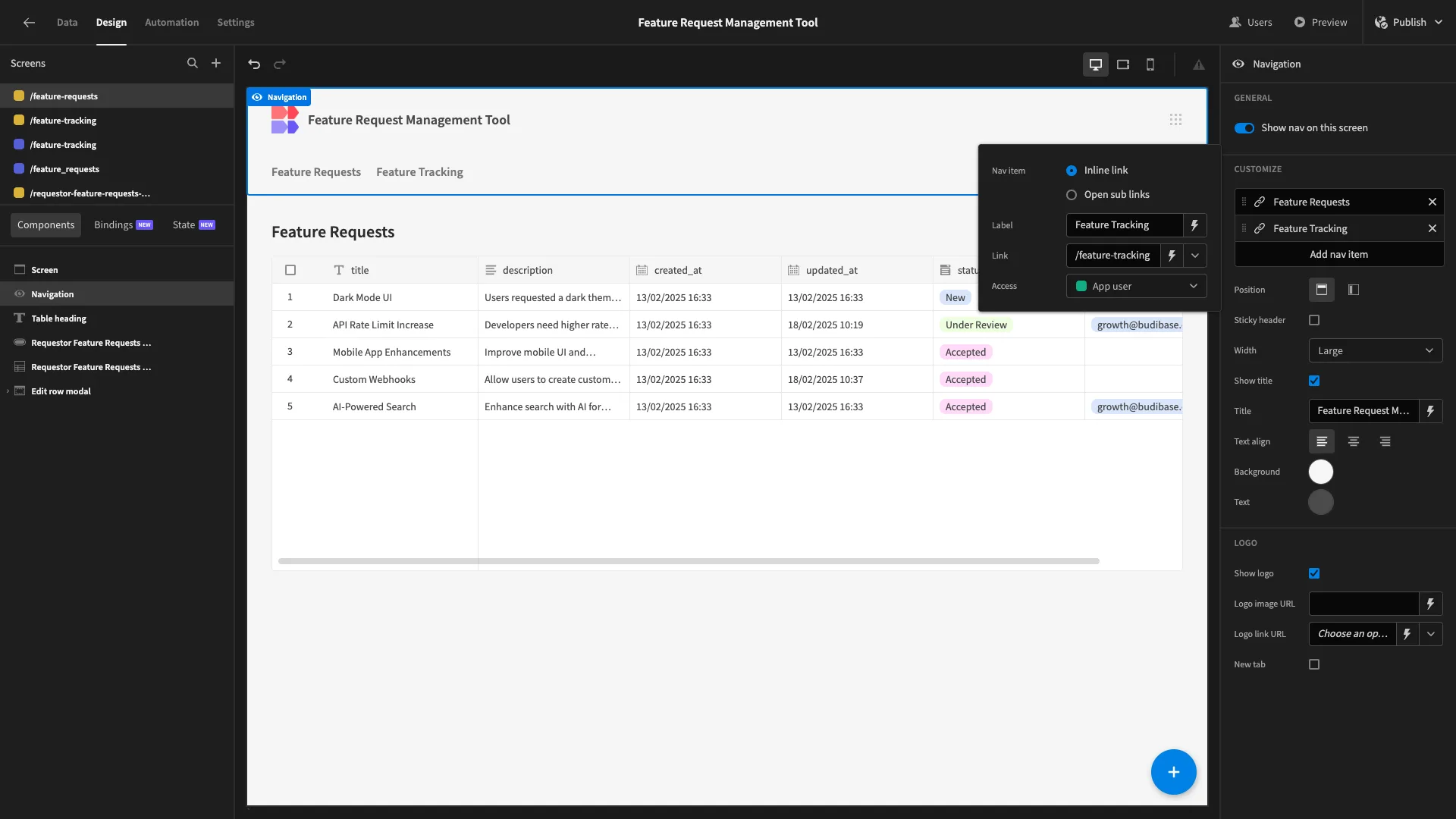1456x819 pixels.
Task: Uncheck Show logo checkbox
Action: tap(1314, 573)
